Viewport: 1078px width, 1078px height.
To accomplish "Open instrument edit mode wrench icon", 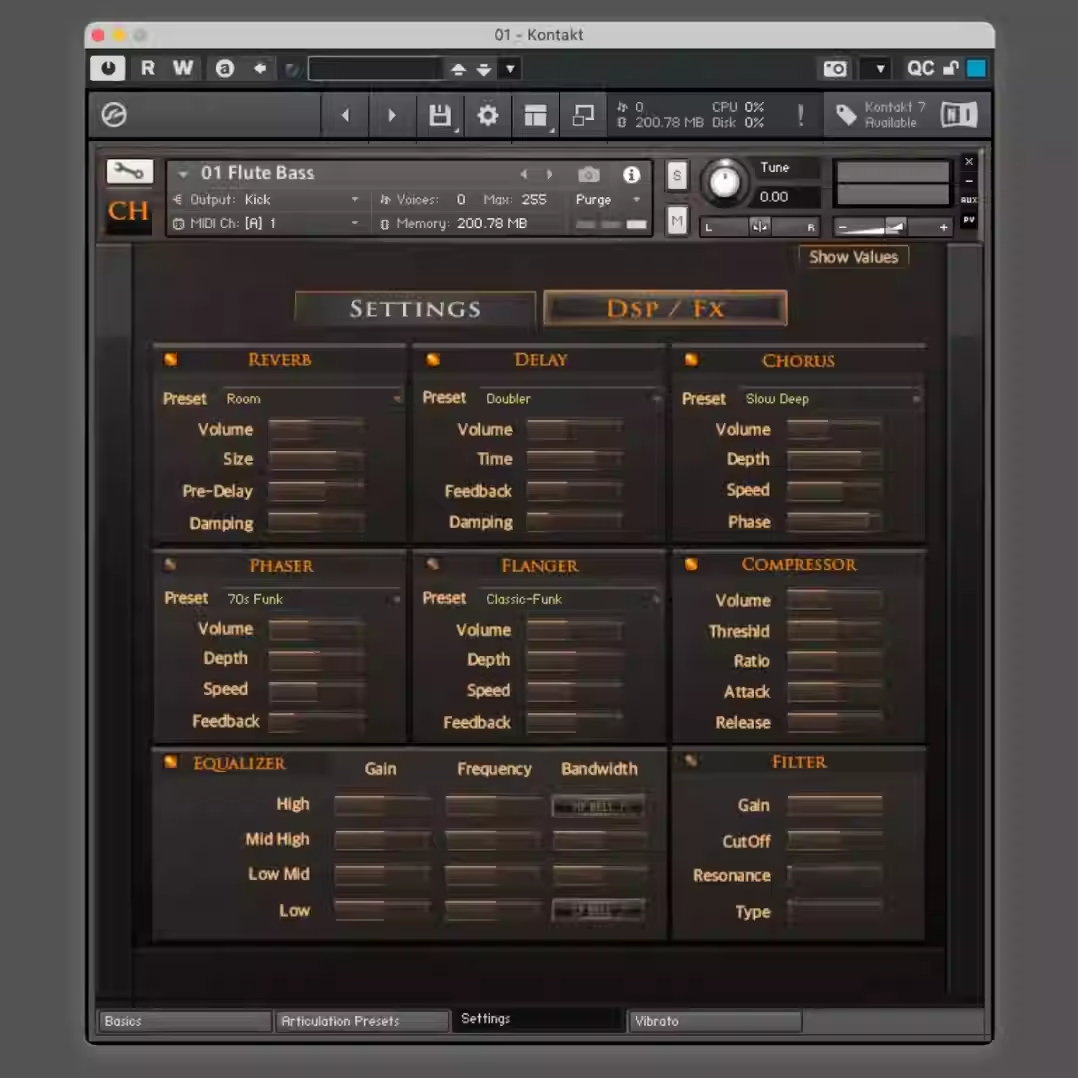I will [x=129, y=171].
